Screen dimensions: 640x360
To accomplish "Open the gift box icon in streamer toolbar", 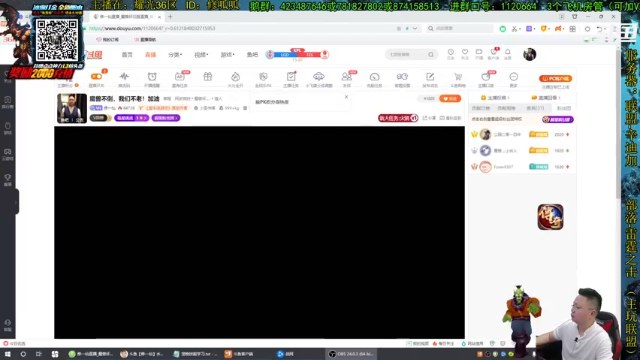I will pos(208,76).
